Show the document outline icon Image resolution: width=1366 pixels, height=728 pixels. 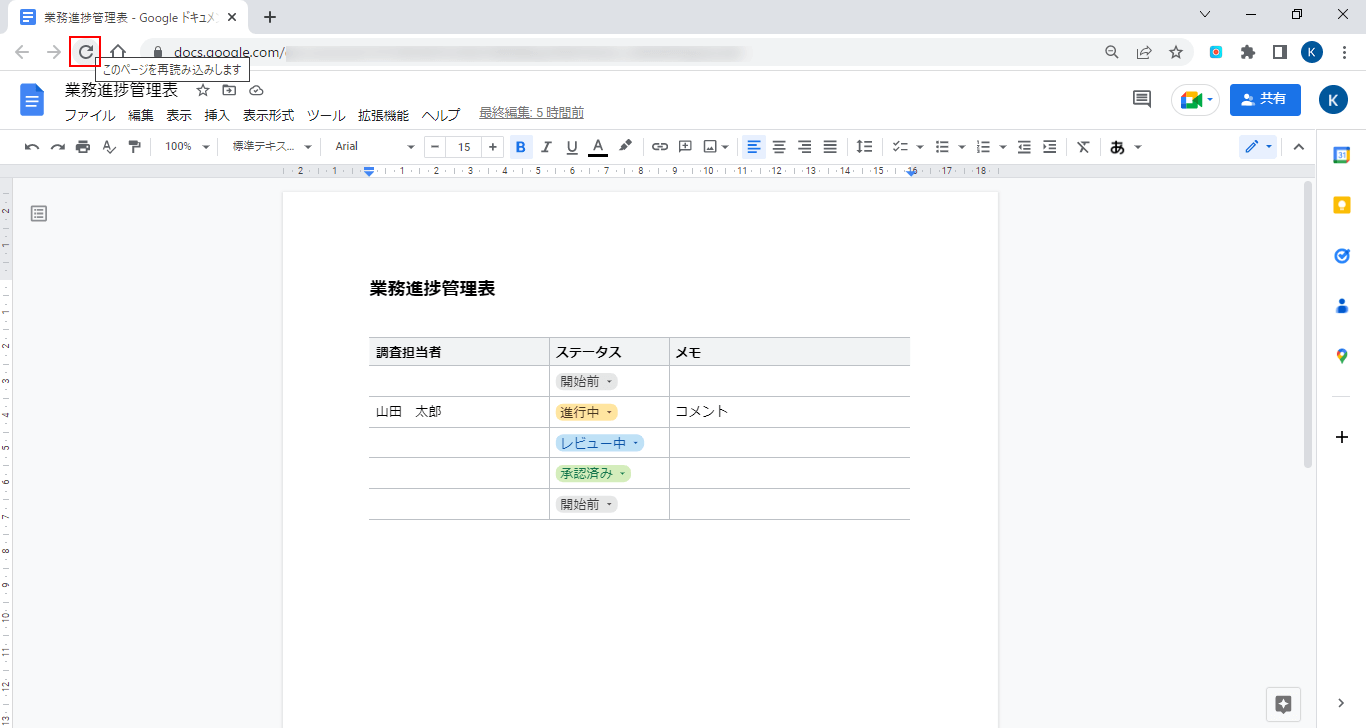pyautogui.click(x=39, y=213)
